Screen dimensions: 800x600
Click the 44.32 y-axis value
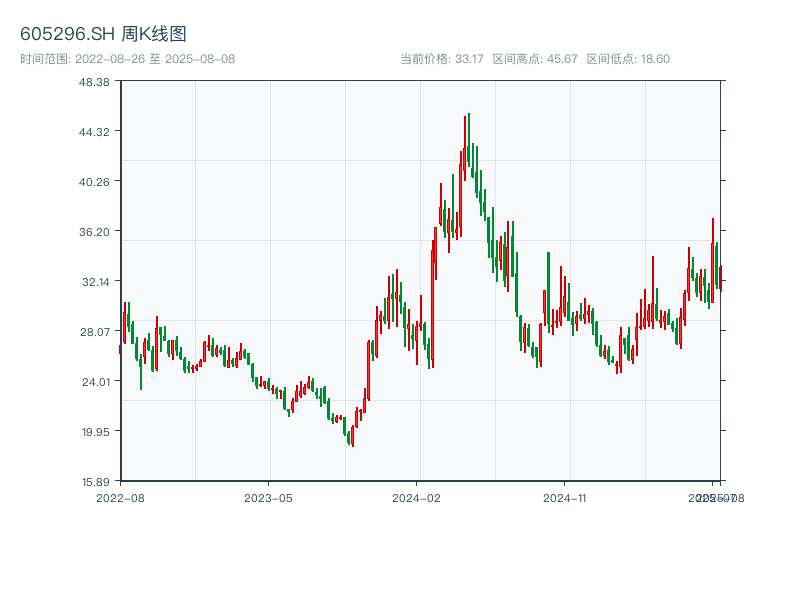[94, 132]
